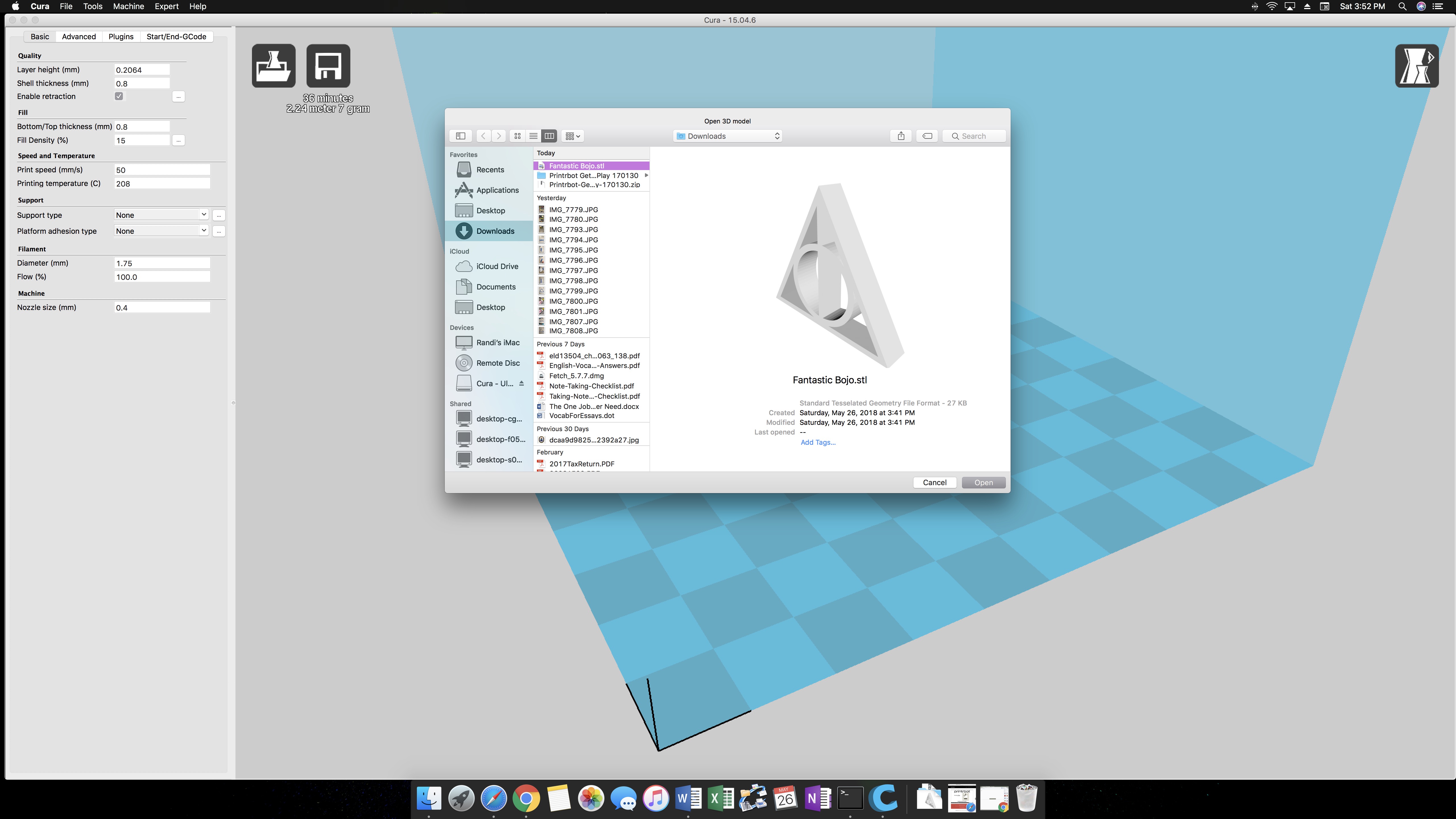Open iTunes from the Dock
The height and width of the screenshot is (819, 1456).
click(656, 799)
